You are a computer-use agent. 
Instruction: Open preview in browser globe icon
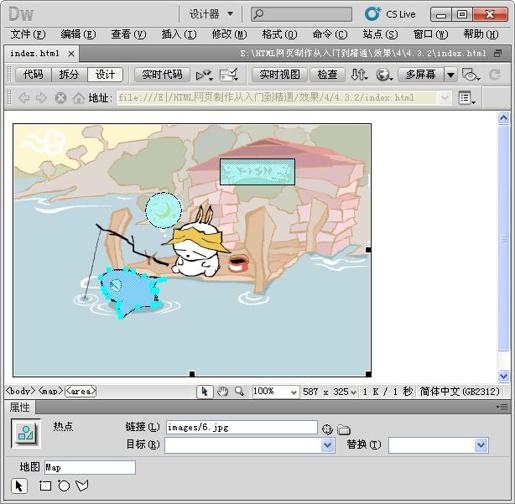[x=384, y=75]
